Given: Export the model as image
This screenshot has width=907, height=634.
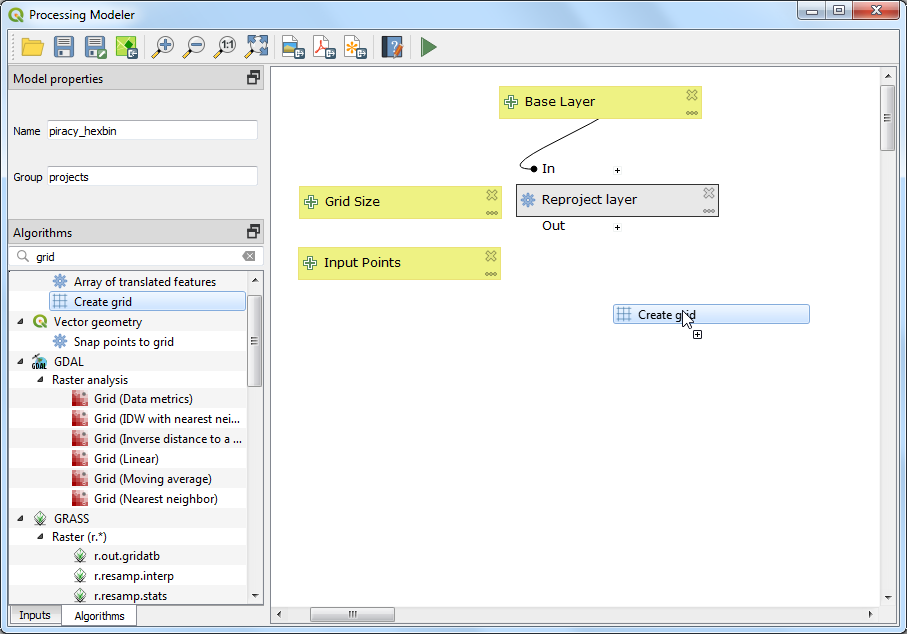Looking at the screenshot, I should tap(291, 47).
